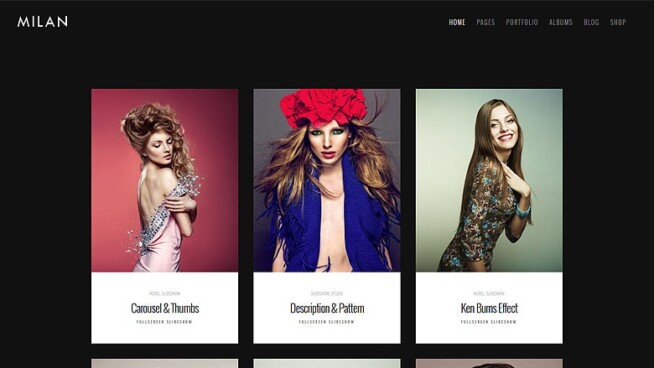
Task: Open the red flower hat model photo
Action: (327, 180)
